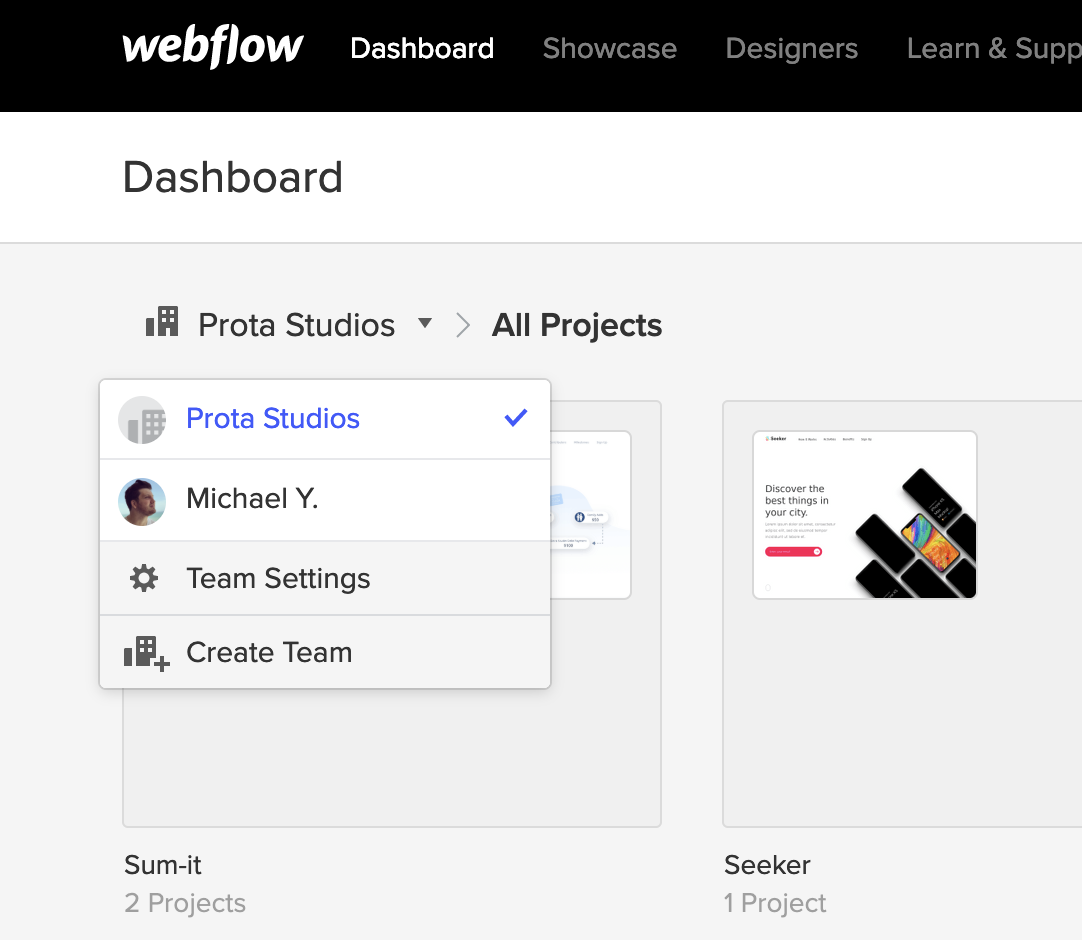This screenshot has width=1082, height=940.
Task: Collapse the team dropdown arrow
Action: tap(425, 323)
